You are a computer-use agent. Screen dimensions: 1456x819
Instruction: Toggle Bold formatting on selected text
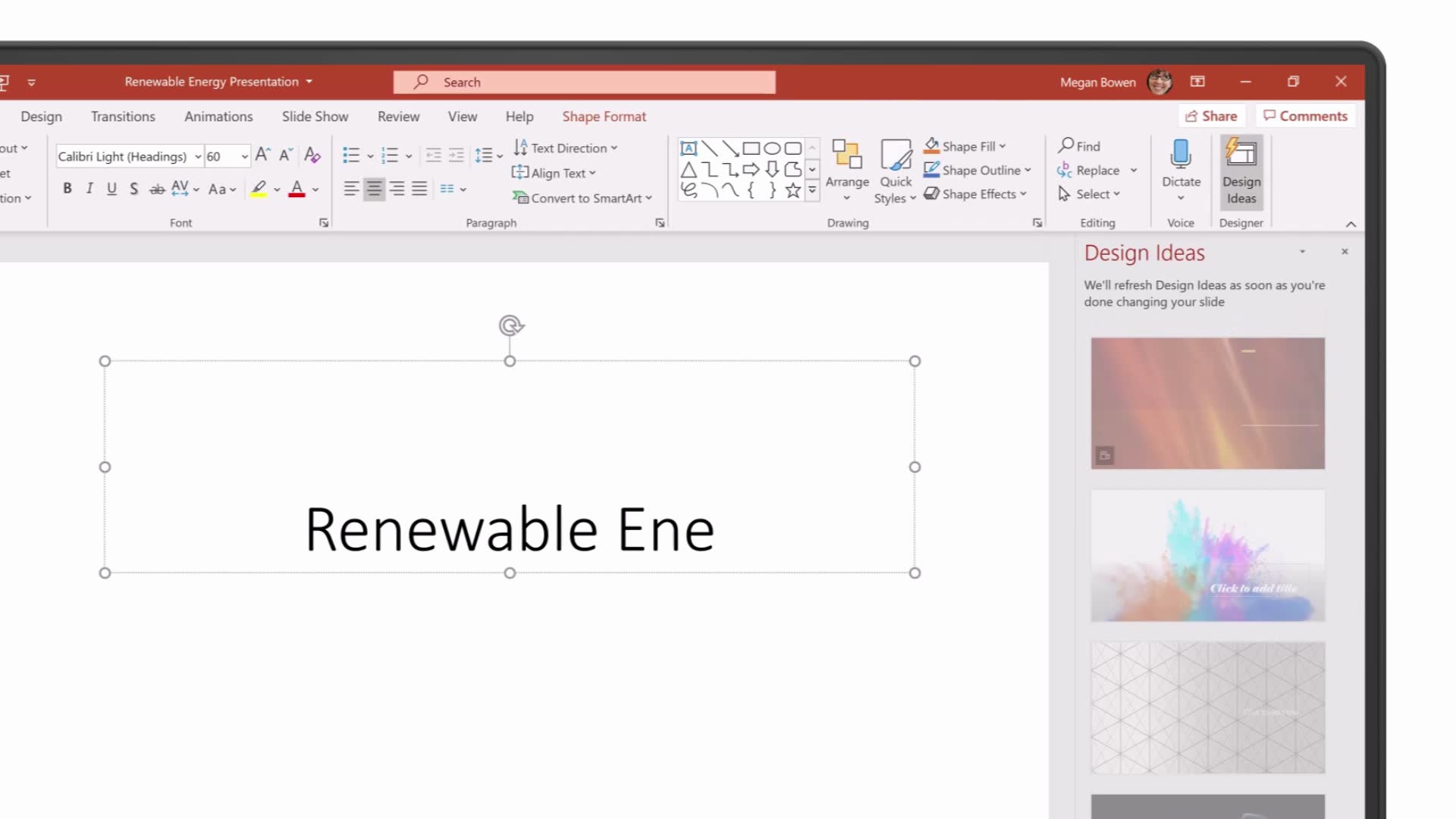click(x=66, y=189)
